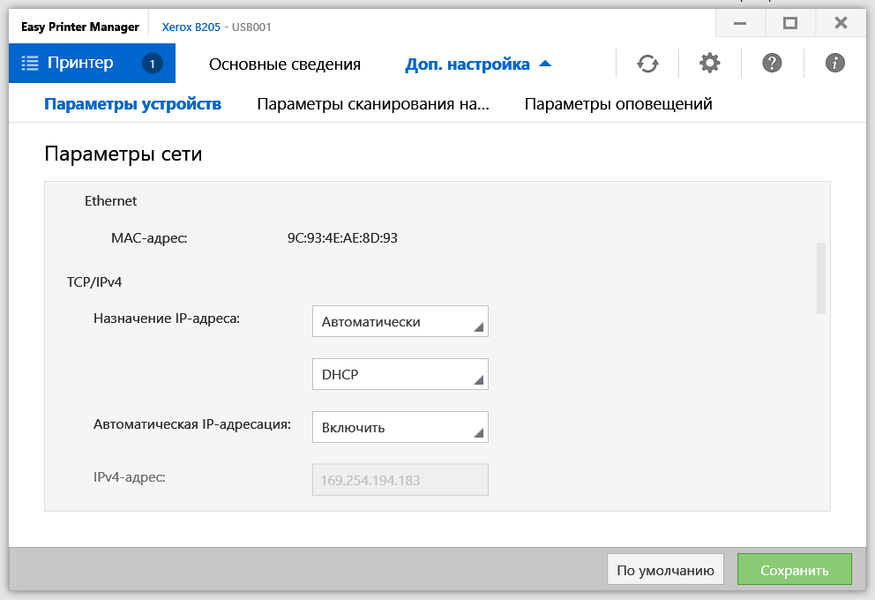Collapse the Доп. настройка menu
Image resolution: width=875 pixels, height=600 pixels.
[478, 64]
